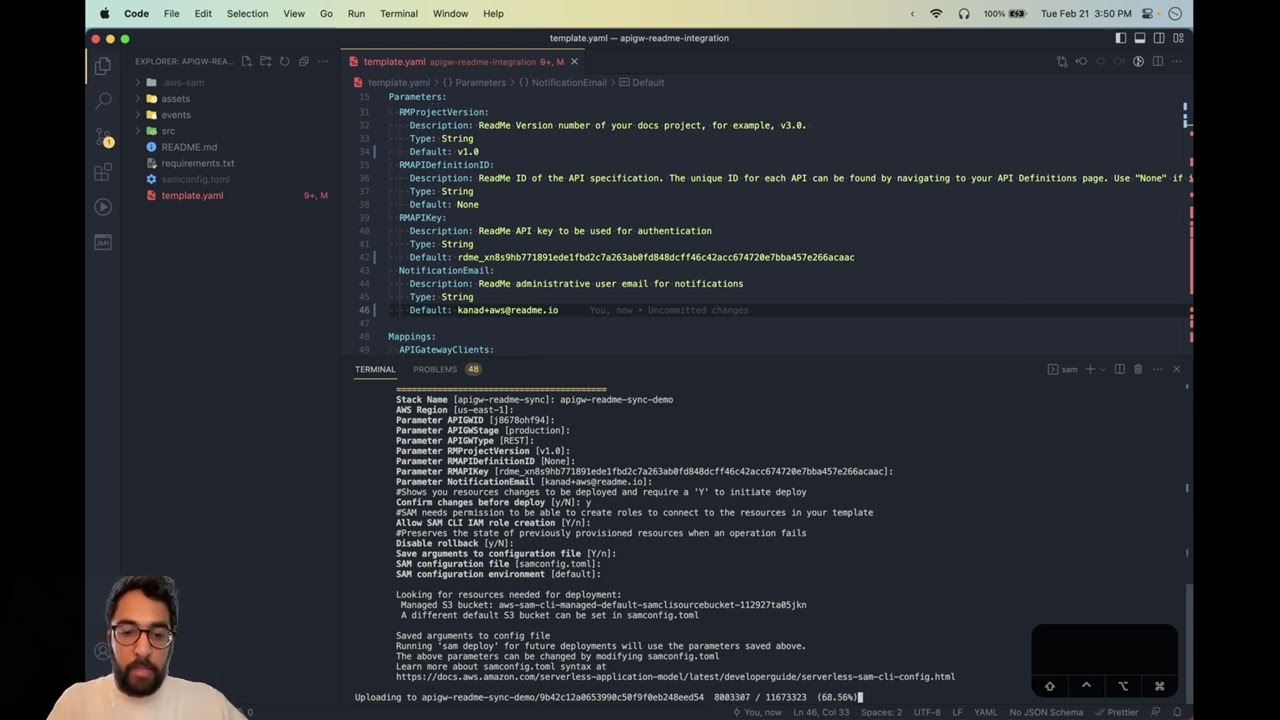
Task: Click Prettier status bar item
Action: point(1116,712)
